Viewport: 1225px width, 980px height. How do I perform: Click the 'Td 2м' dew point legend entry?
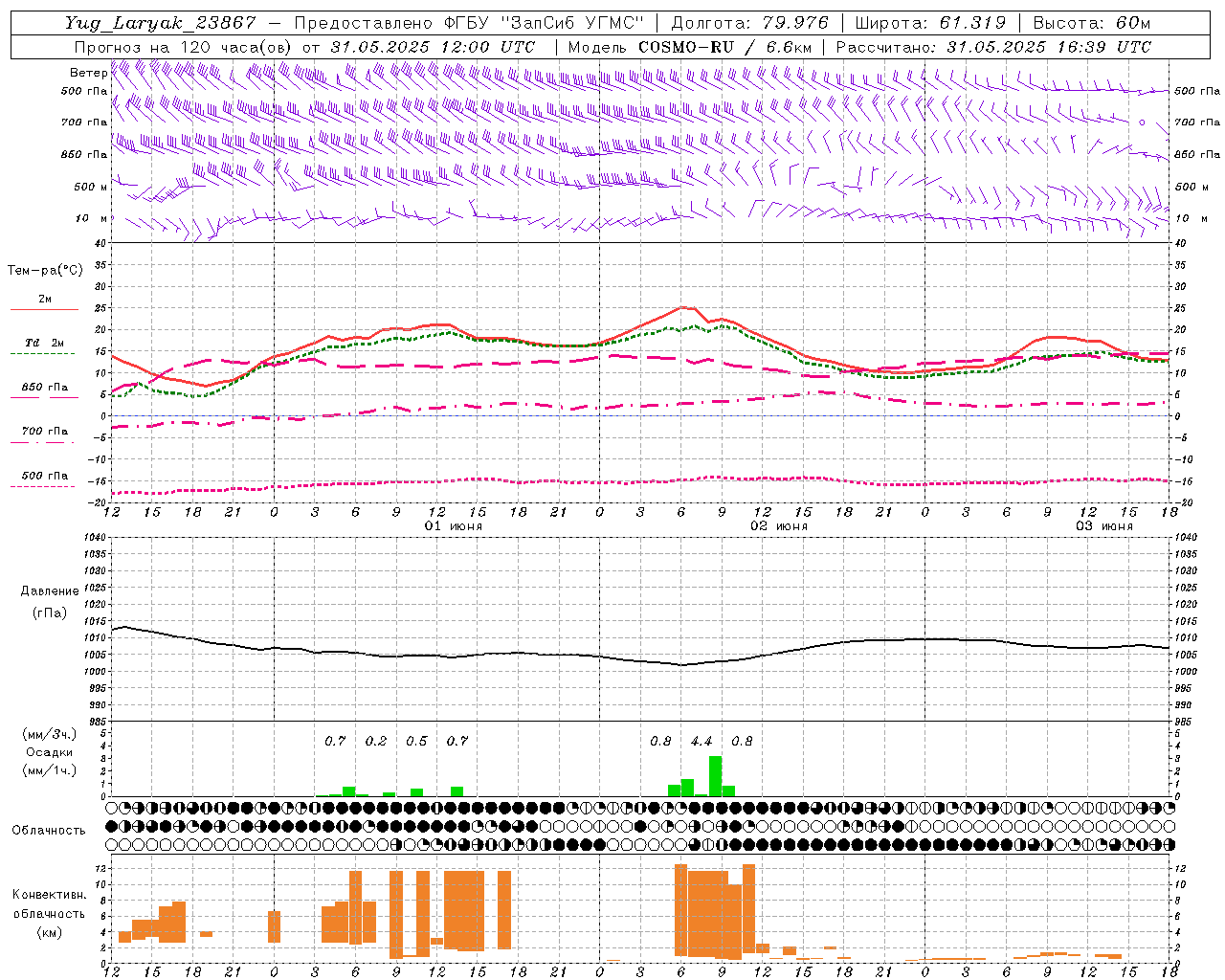(45, 343)
